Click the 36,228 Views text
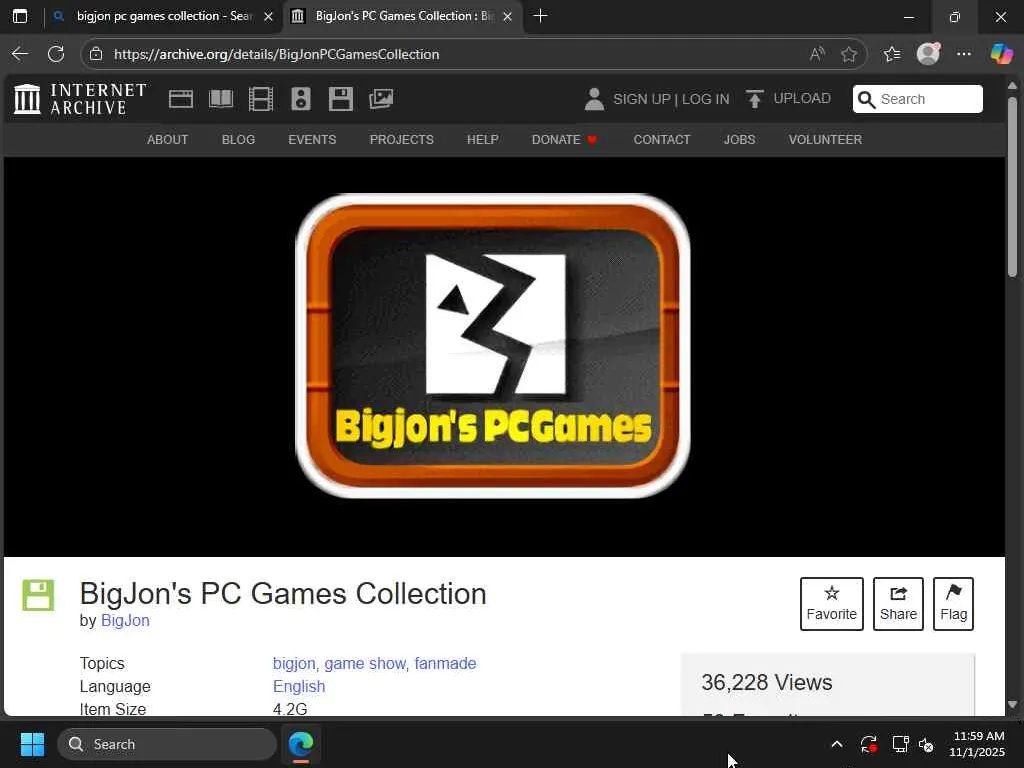The width and height of the screenshot is (1024, 768). click(767, 682)
